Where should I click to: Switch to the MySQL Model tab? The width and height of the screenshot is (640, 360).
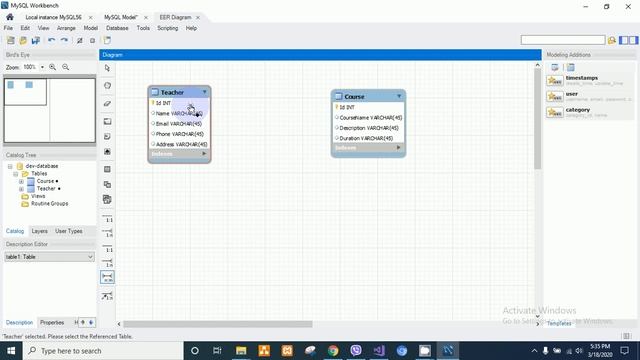121,17
